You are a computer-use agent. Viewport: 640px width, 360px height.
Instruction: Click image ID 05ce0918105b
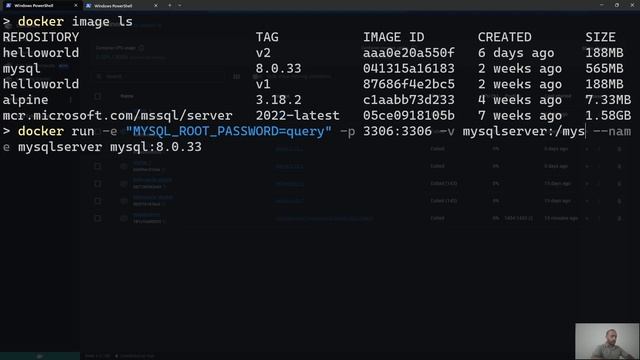click(x=409, y=116)
